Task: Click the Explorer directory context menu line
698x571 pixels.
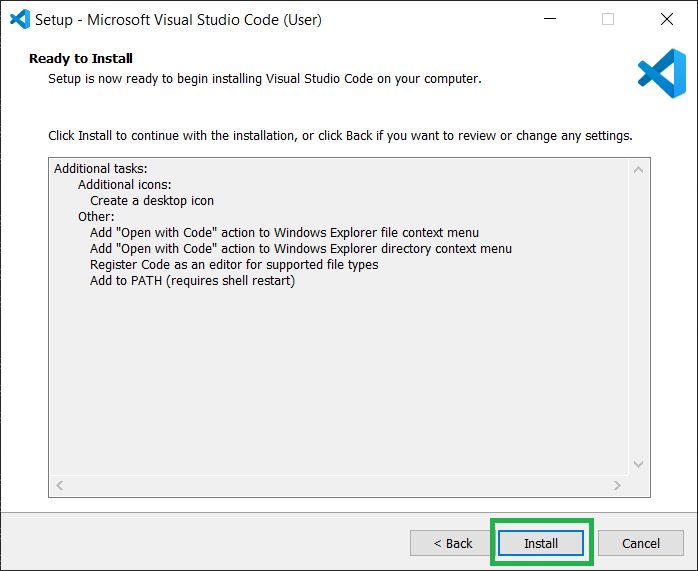Action: (x=301, y=249)
